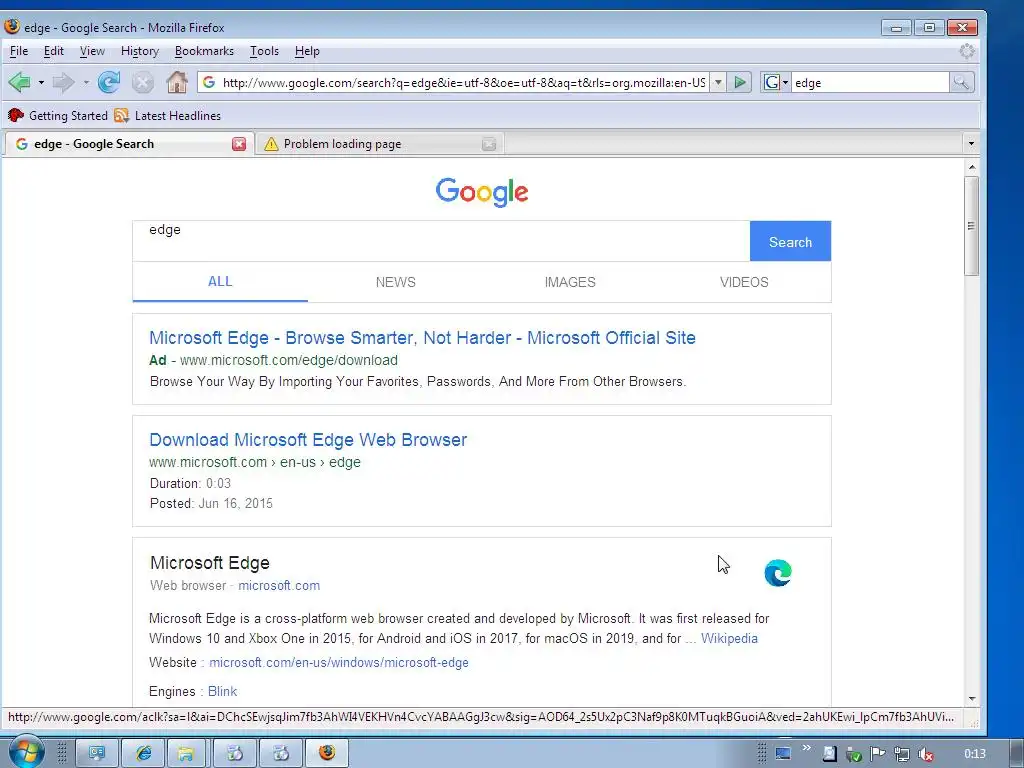Open the Latest Headlines bookmark
Image resolution: width=1024 pixels, height=768 pixels.
[168, 116]
